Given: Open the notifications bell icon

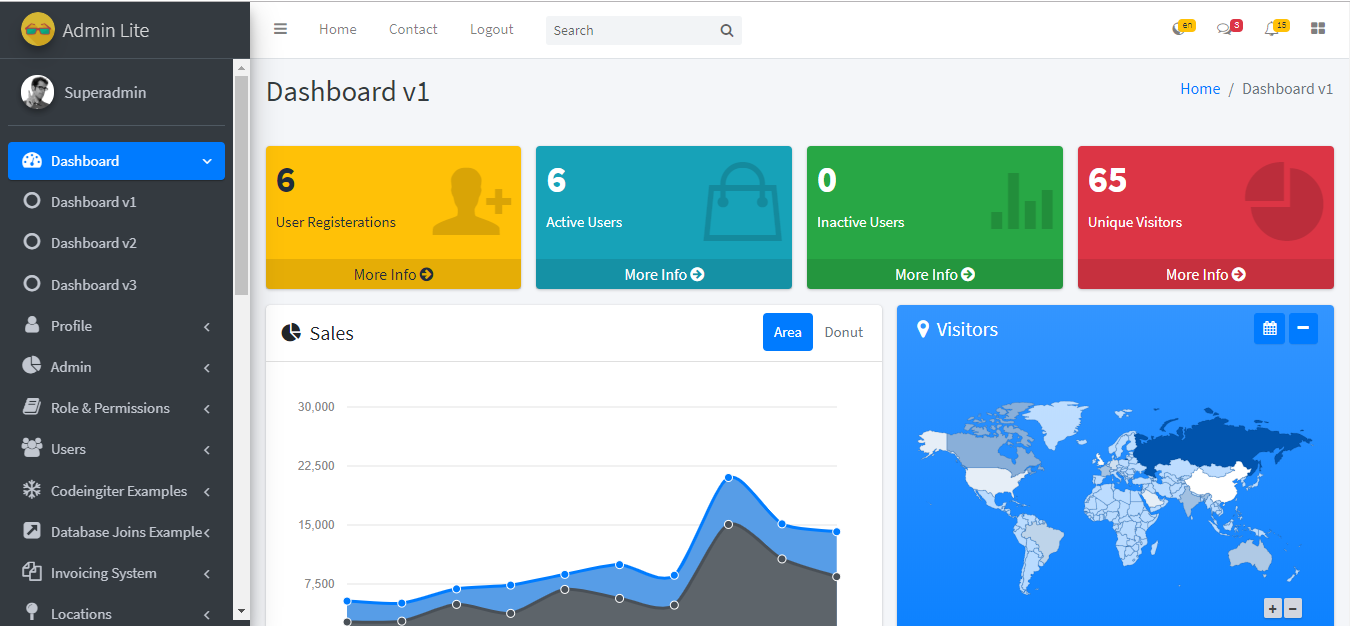Looking at the screenshot, I should pos(1271,29).
